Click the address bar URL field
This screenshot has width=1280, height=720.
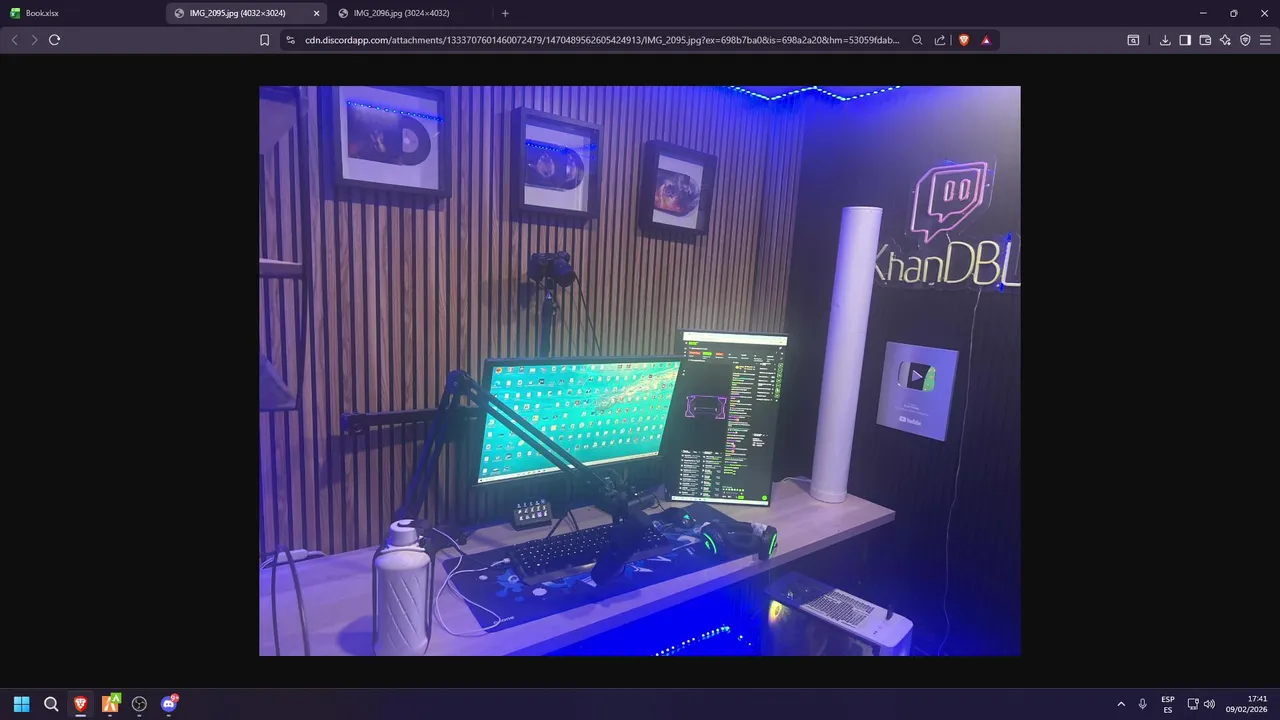602,40
